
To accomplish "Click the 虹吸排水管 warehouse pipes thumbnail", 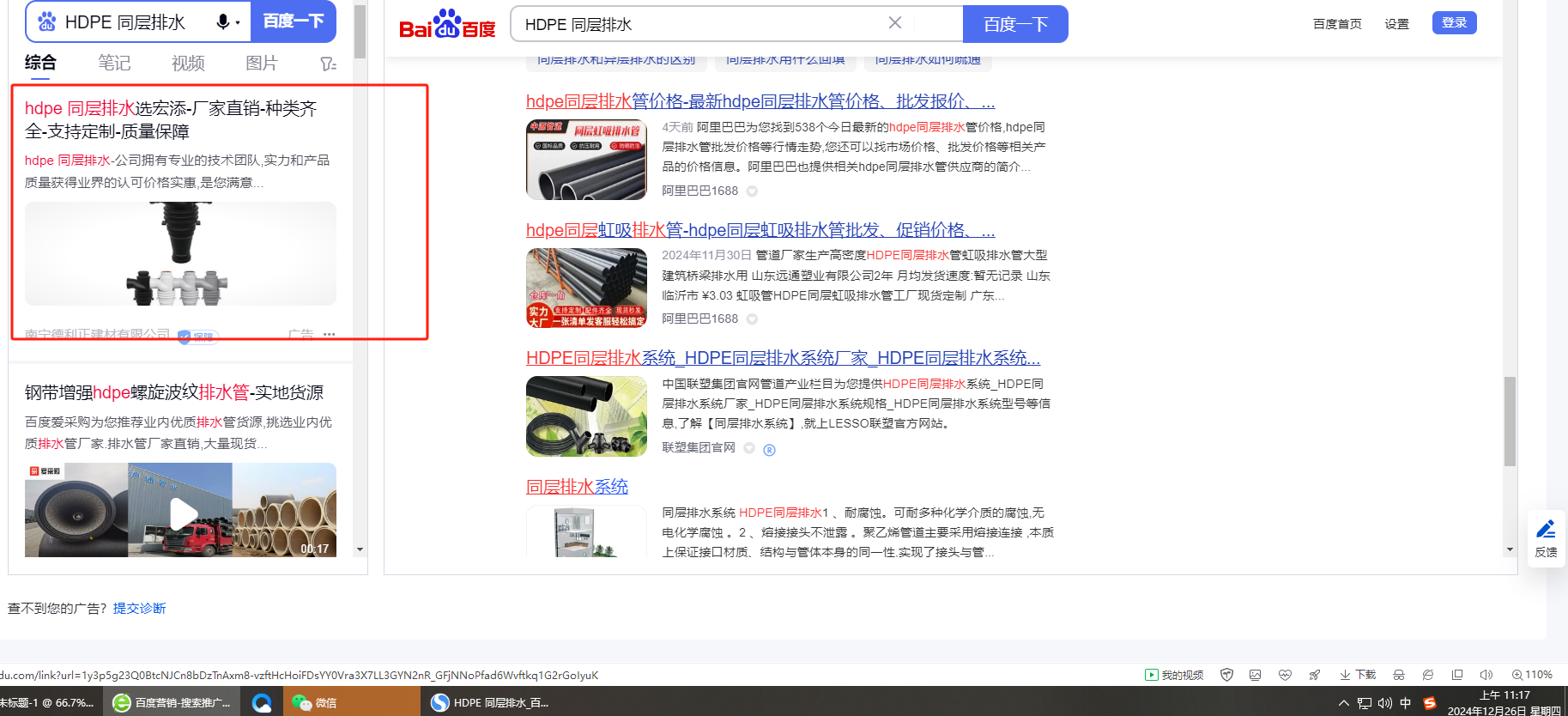I will 586,288.
